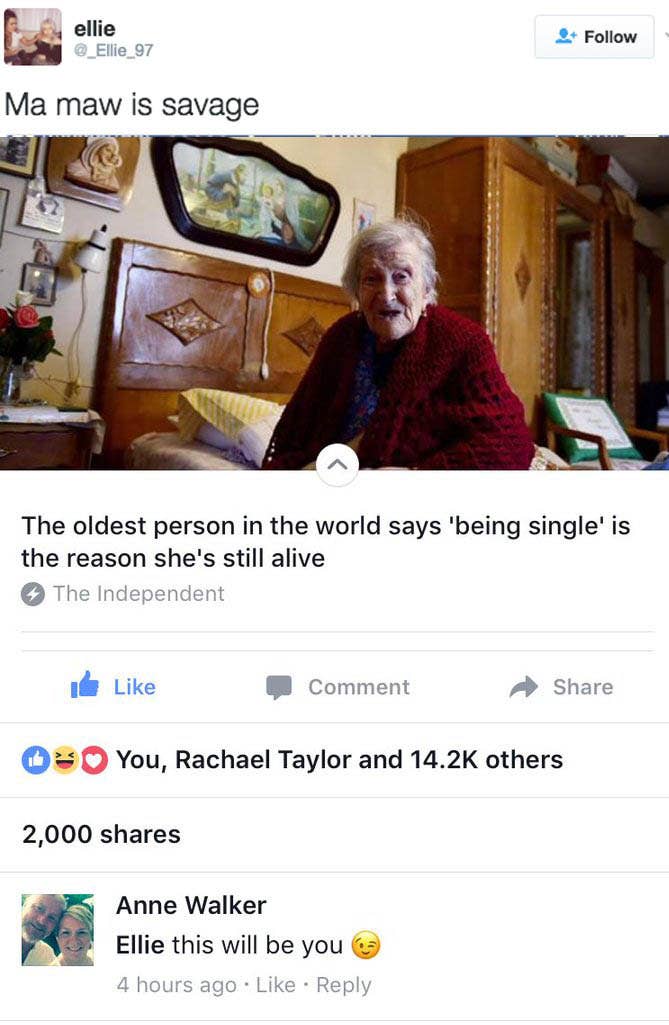Click the red heart love reaction

tap(94, 760)
